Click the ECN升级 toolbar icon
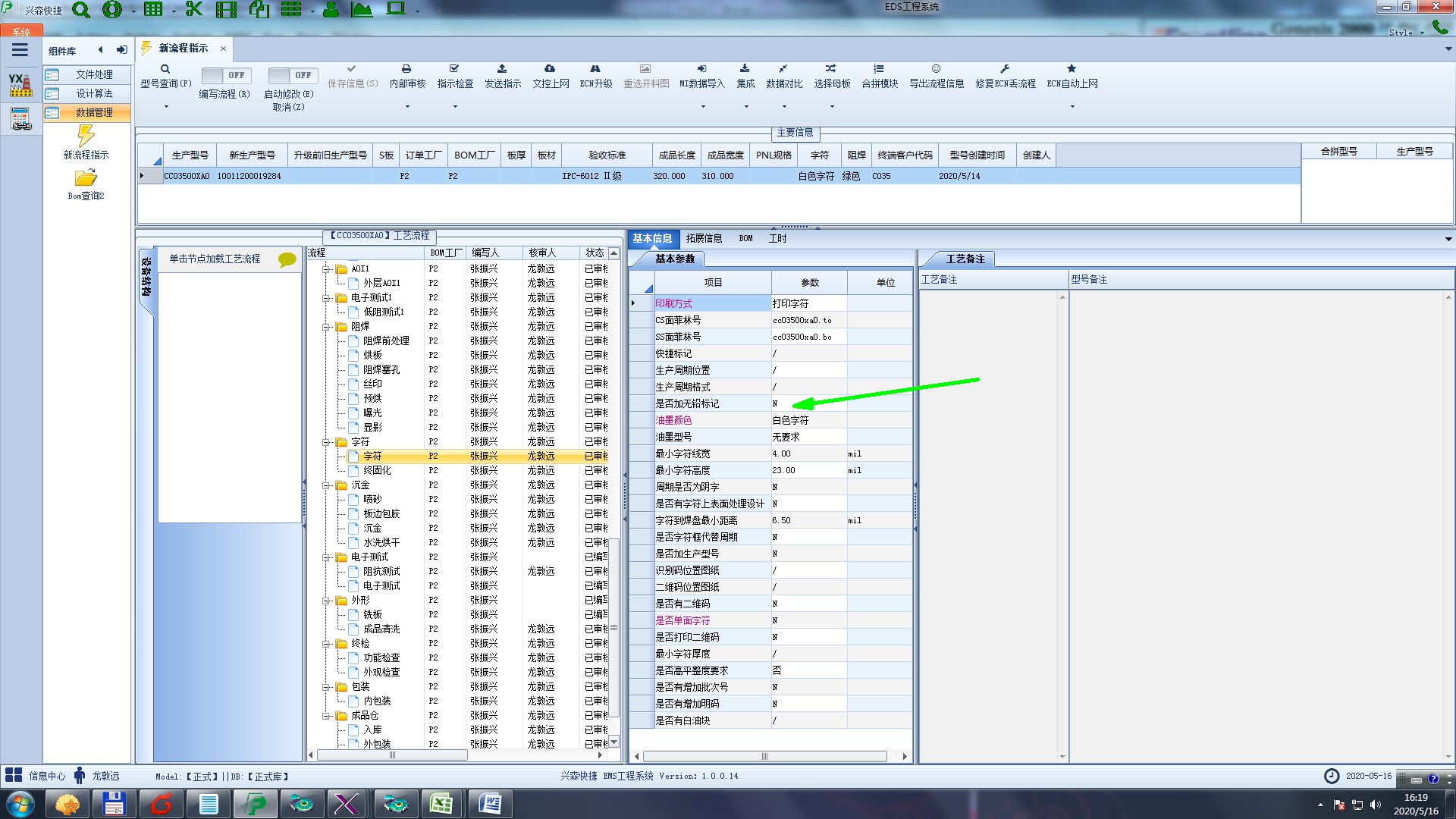This screenshot has width=1456, height=819. pos(595,69)
